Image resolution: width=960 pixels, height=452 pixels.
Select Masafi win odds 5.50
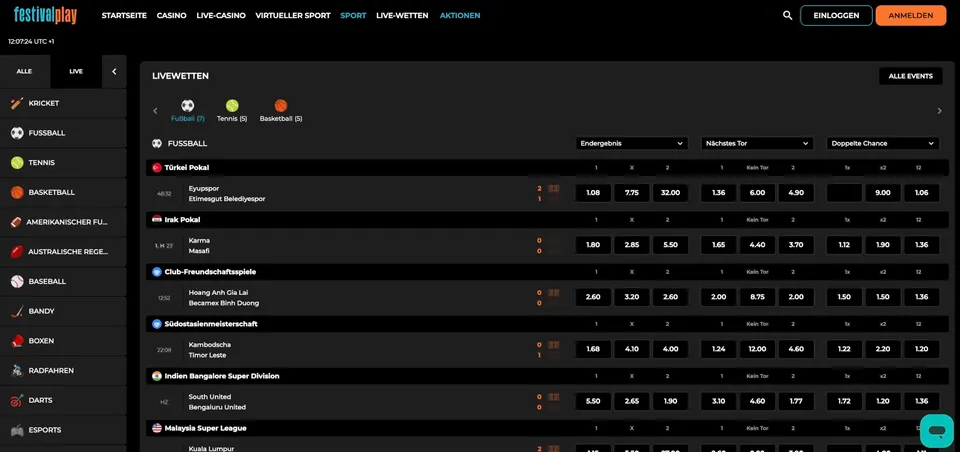[670, 245]
